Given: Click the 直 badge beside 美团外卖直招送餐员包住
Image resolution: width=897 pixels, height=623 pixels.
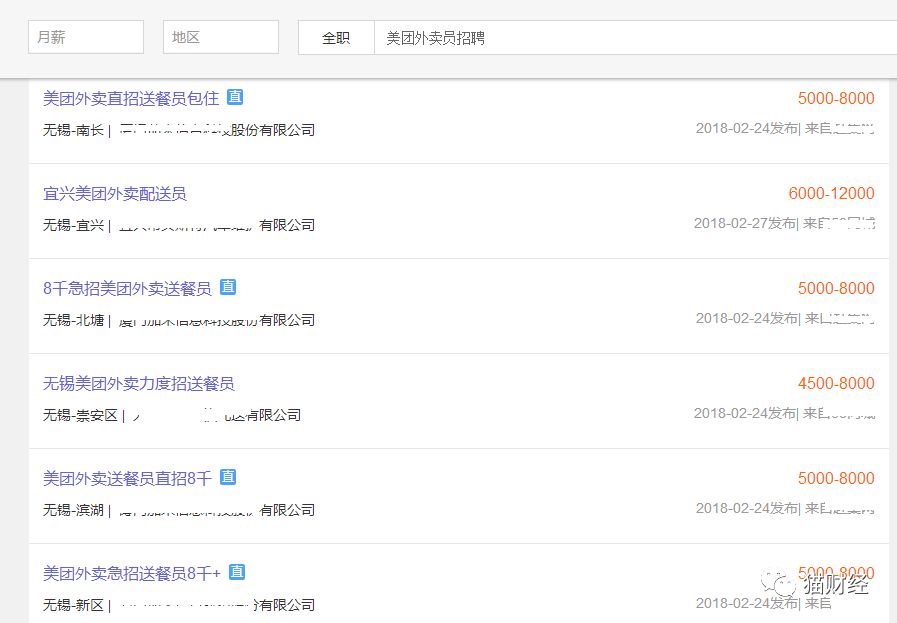Looking at the screenshot, I should coord(234,97).
